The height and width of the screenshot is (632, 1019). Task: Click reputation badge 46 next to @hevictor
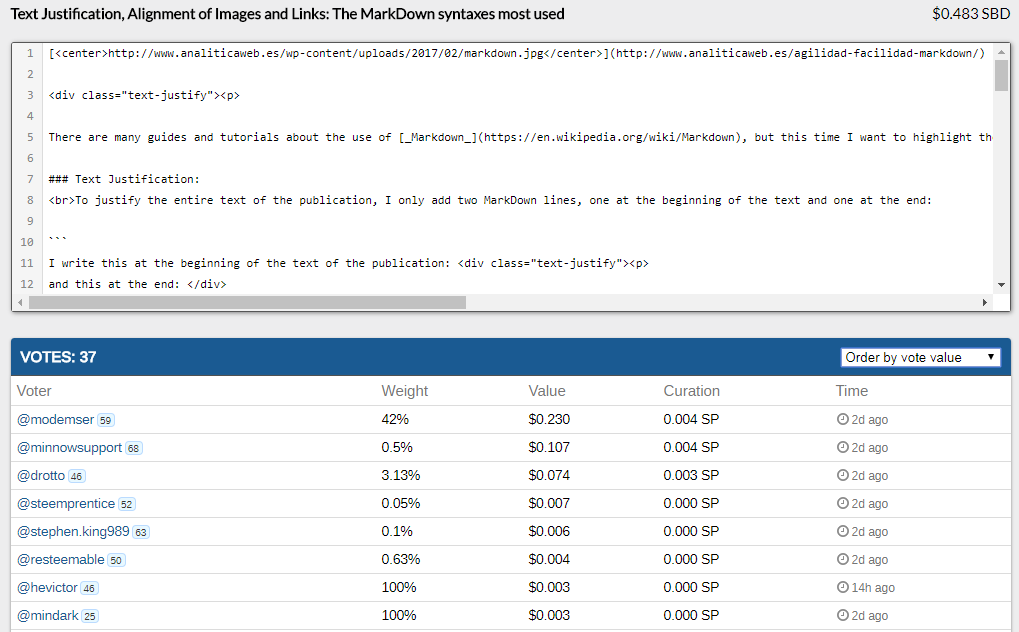(x=89, y=588)
